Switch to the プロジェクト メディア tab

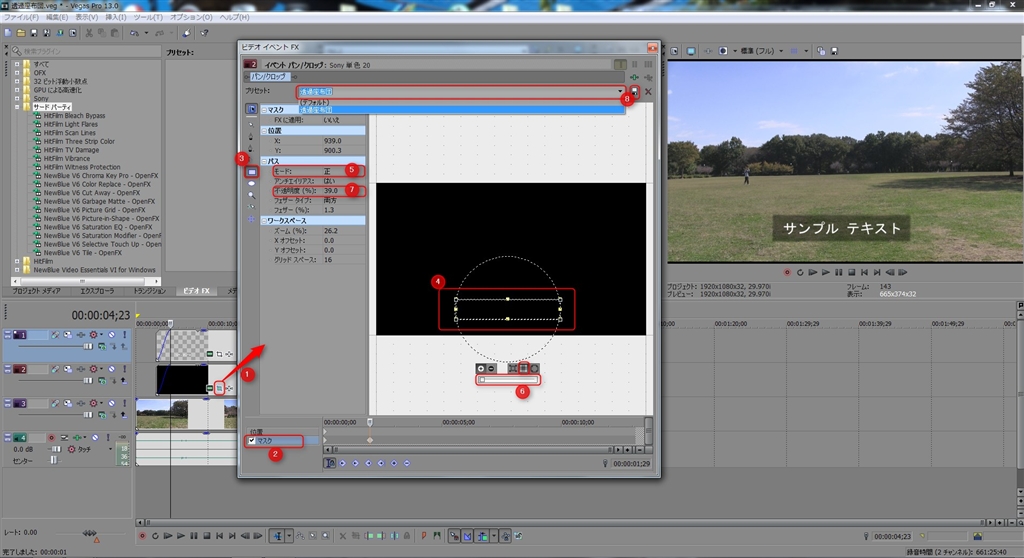tap(37, 291)
